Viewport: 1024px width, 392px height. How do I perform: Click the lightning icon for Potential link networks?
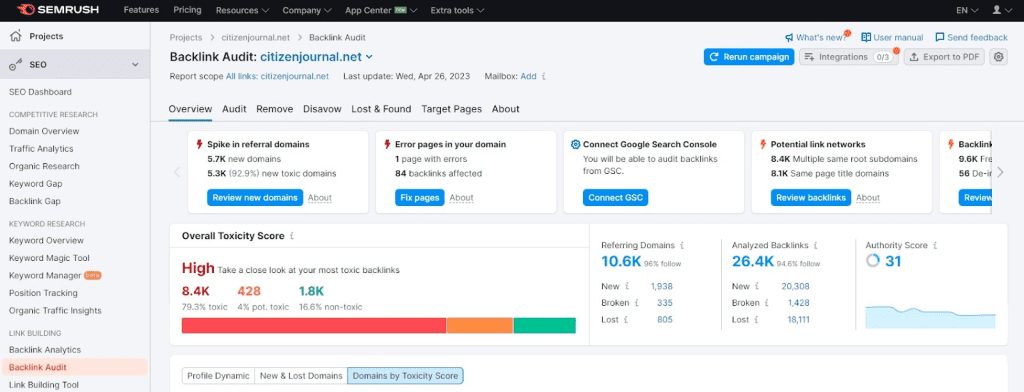pos(763,144)
